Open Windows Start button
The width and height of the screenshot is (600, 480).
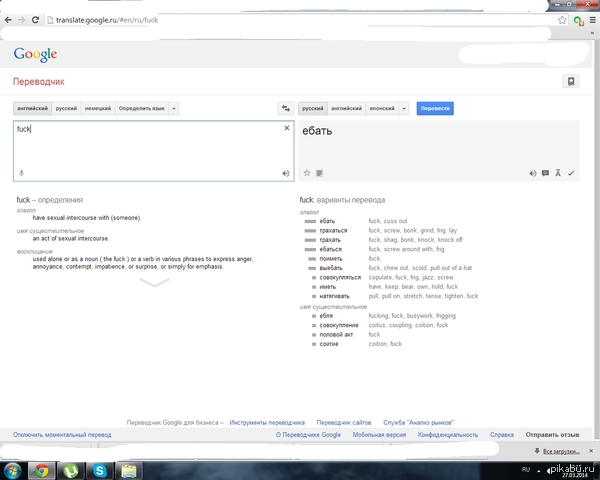[12, 470]
